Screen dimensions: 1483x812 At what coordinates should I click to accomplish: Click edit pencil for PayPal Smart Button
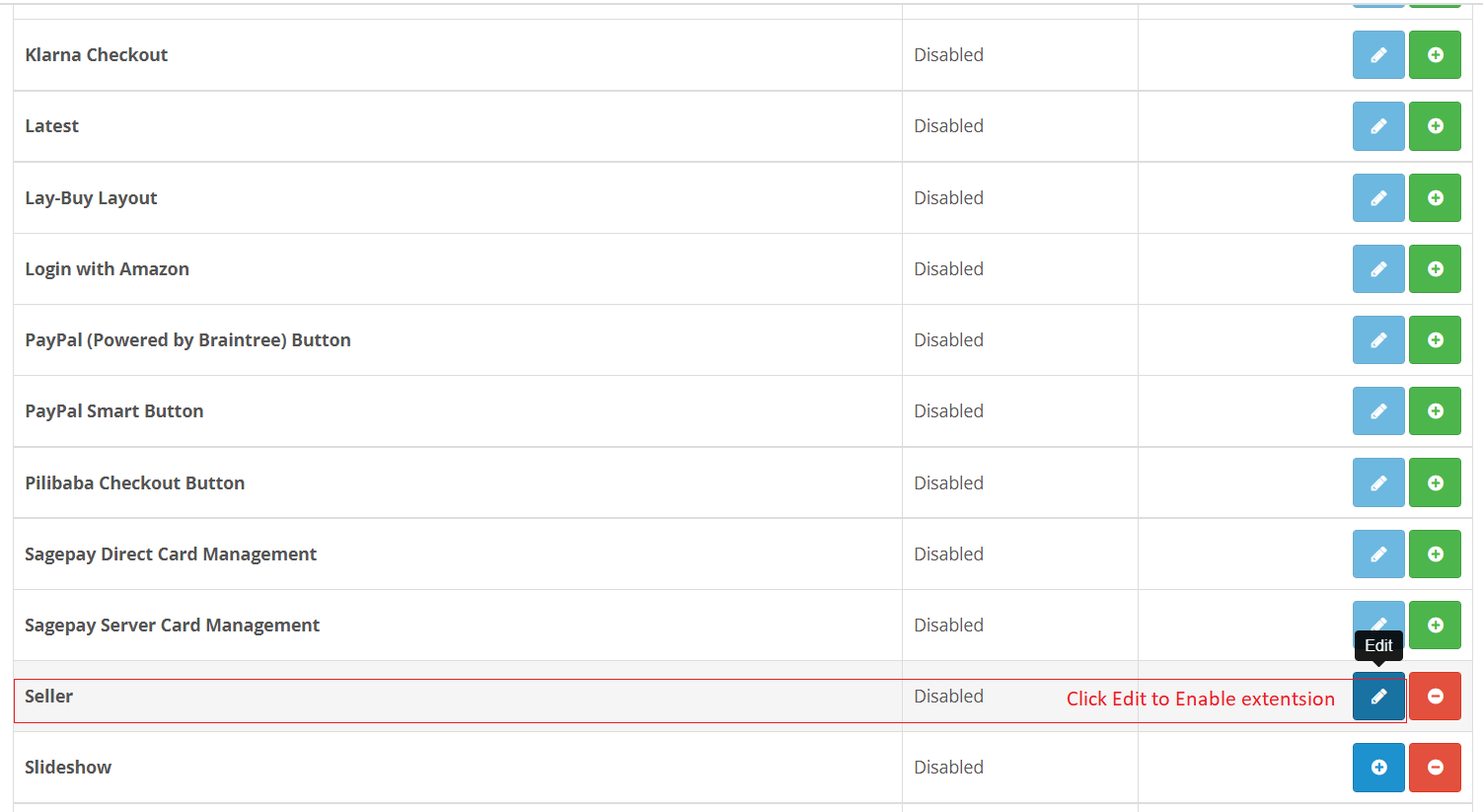(x=1378, y=410)
